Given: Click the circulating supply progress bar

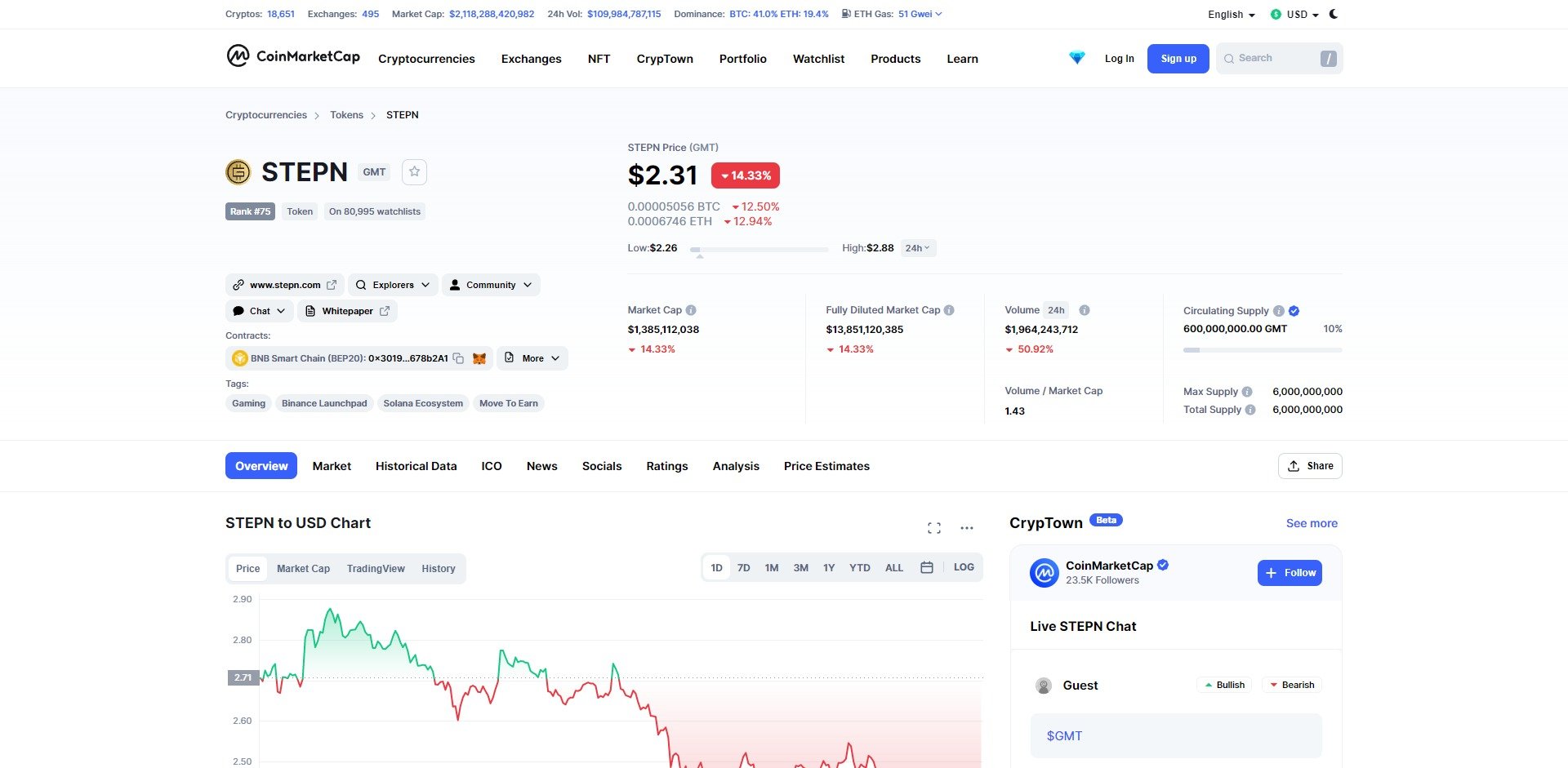Looking at the screenshot, I should 1263,350.
